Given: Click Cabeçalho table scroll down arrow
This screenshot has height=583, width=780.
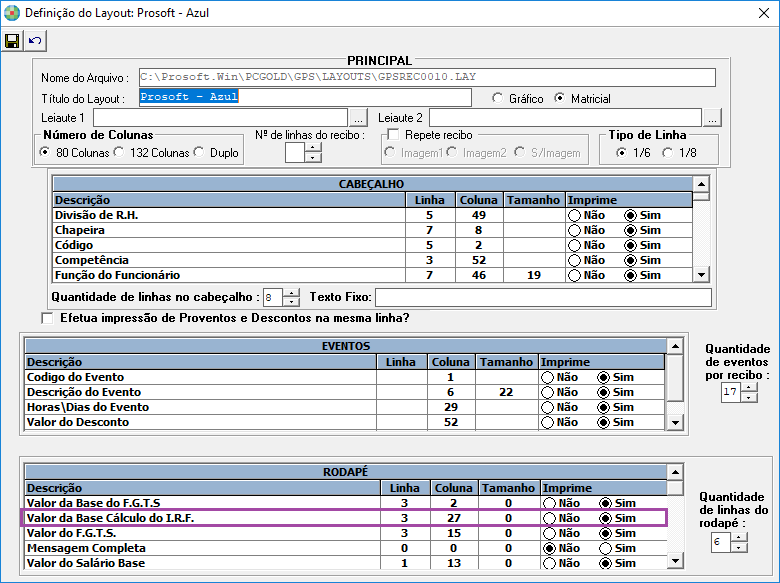Looking at the screenshot, I should pyautogui.click(x=701, y=275).
